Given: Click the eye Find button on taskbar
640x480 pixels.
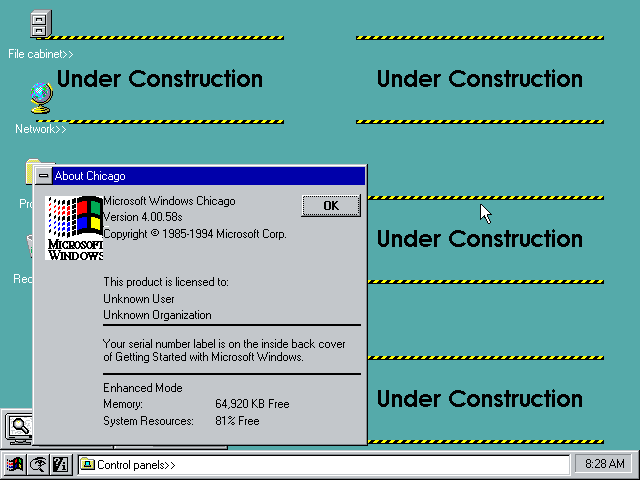Looking at the screenshot, I should point(38,464).
